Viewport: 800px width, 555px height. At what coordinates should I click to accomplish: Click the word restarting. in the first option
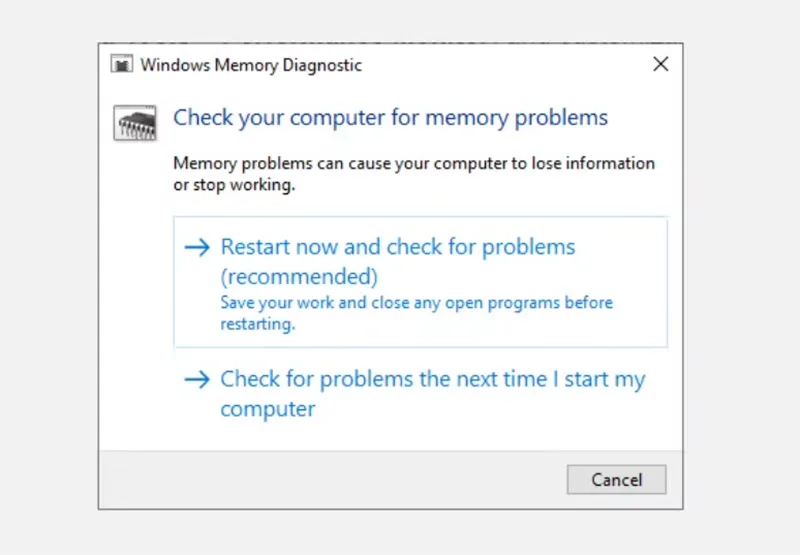coord(256,324)
